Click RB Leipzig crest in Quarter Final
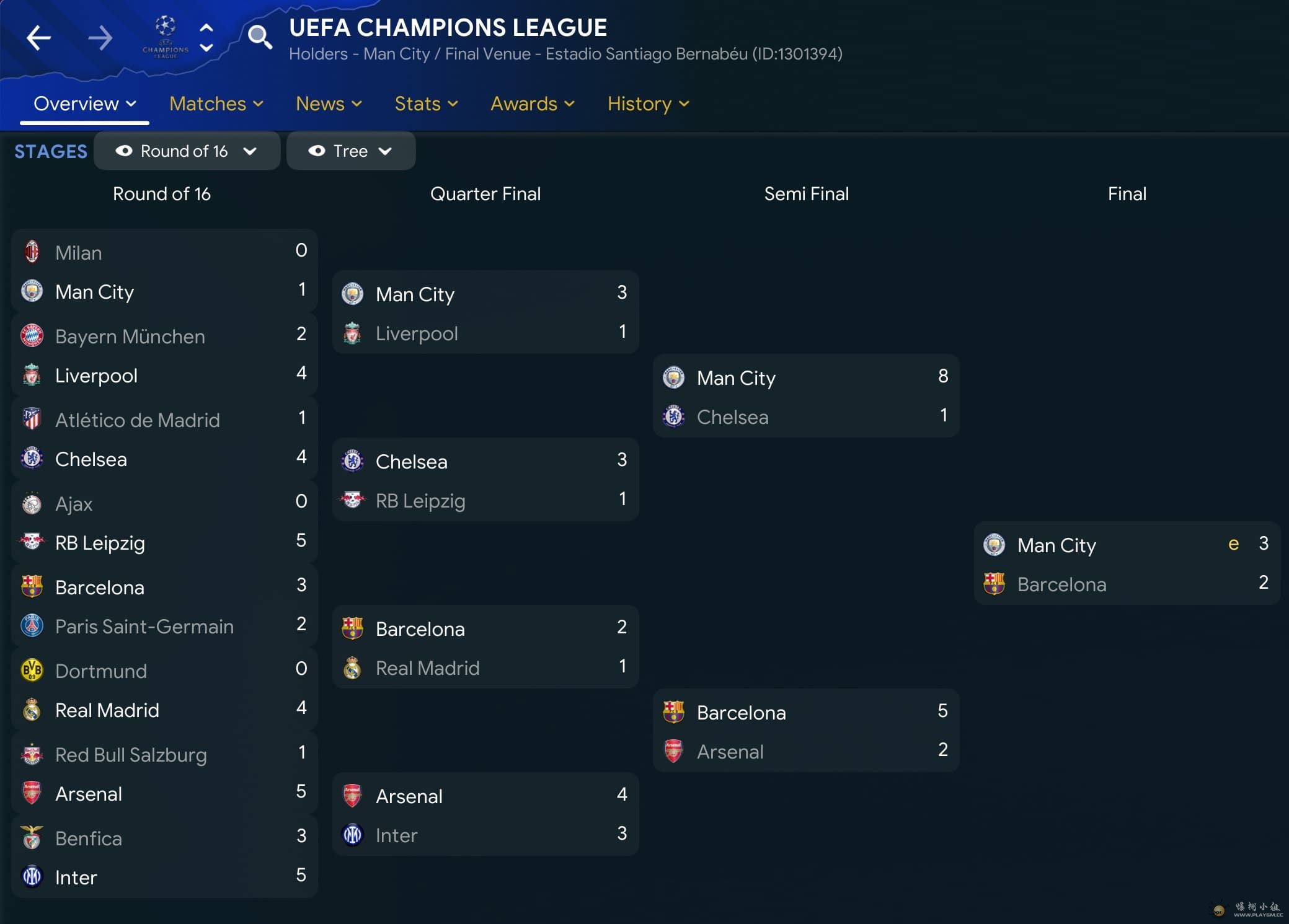1289x924 pixels. (353, 500)
